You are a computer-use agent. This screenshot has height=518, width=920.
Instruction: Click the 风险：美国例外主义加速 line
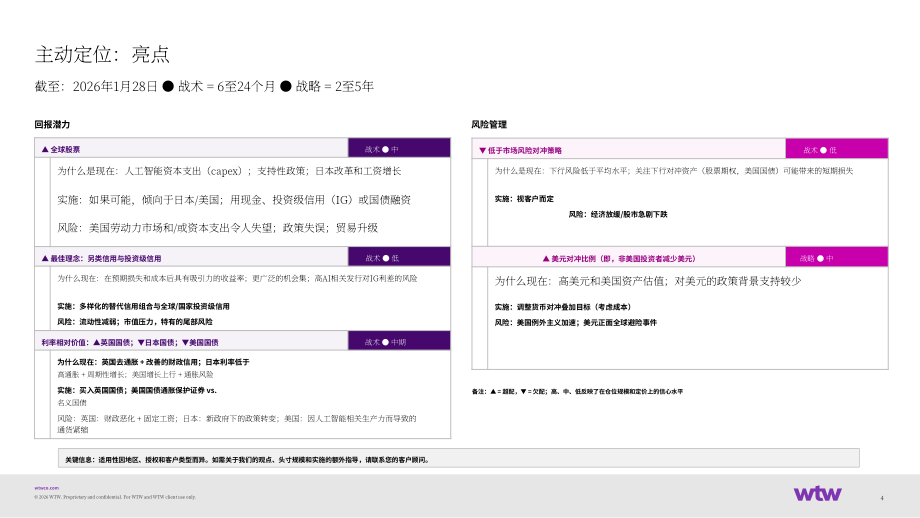pyautogui.click(x=576, y=322)
